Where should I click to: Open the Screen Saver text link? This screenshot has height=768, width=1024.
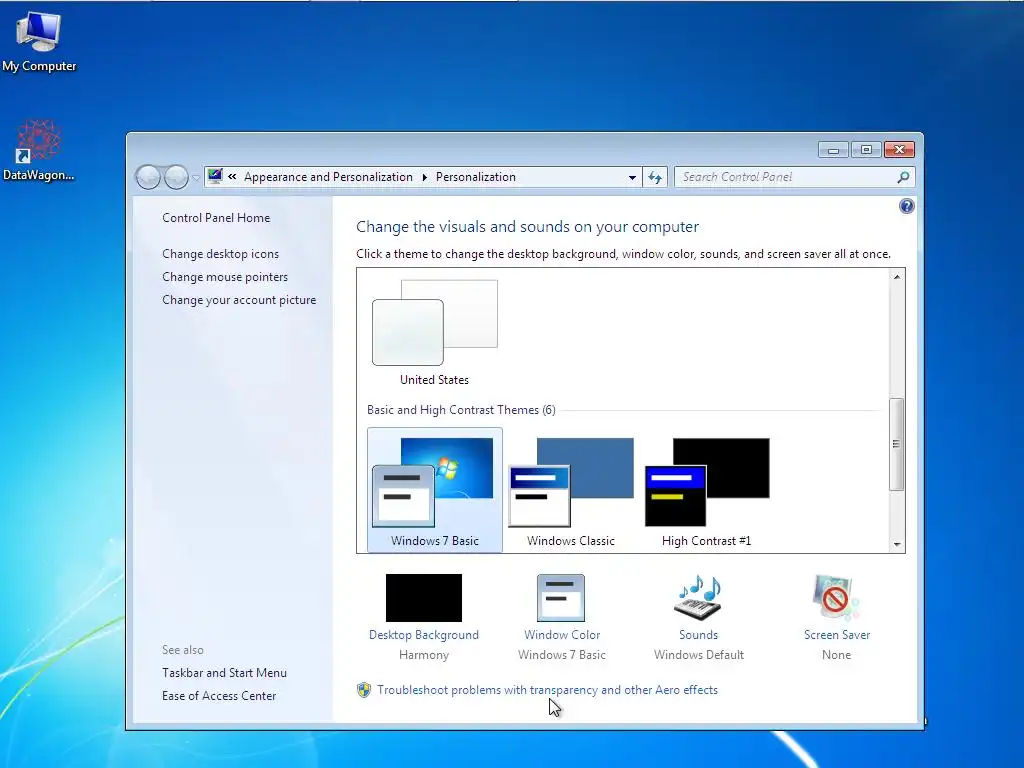click(x=837, y=635)
